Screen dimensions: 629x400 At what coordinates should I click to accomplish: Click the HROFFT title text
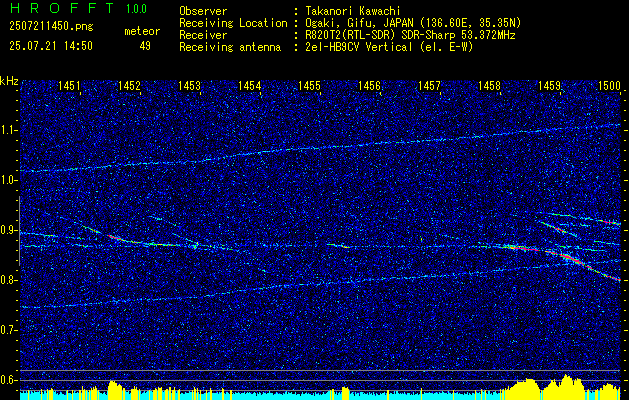(x=62, y=8)
